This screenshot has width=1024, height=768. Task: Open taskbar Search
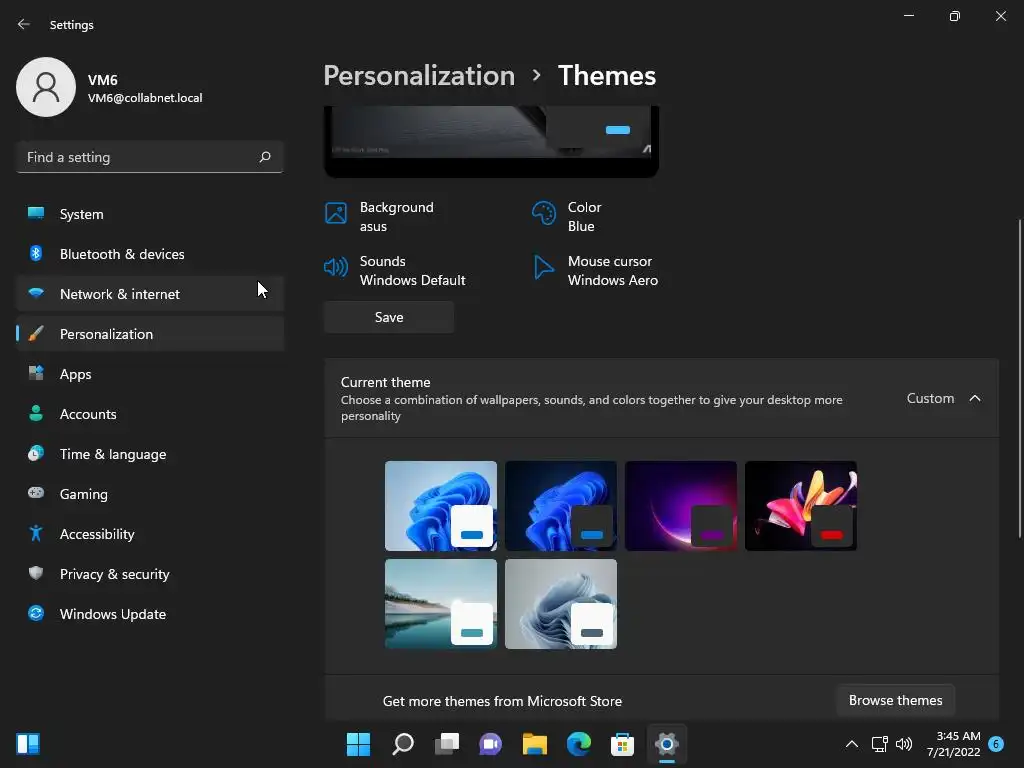coord(403,744)
